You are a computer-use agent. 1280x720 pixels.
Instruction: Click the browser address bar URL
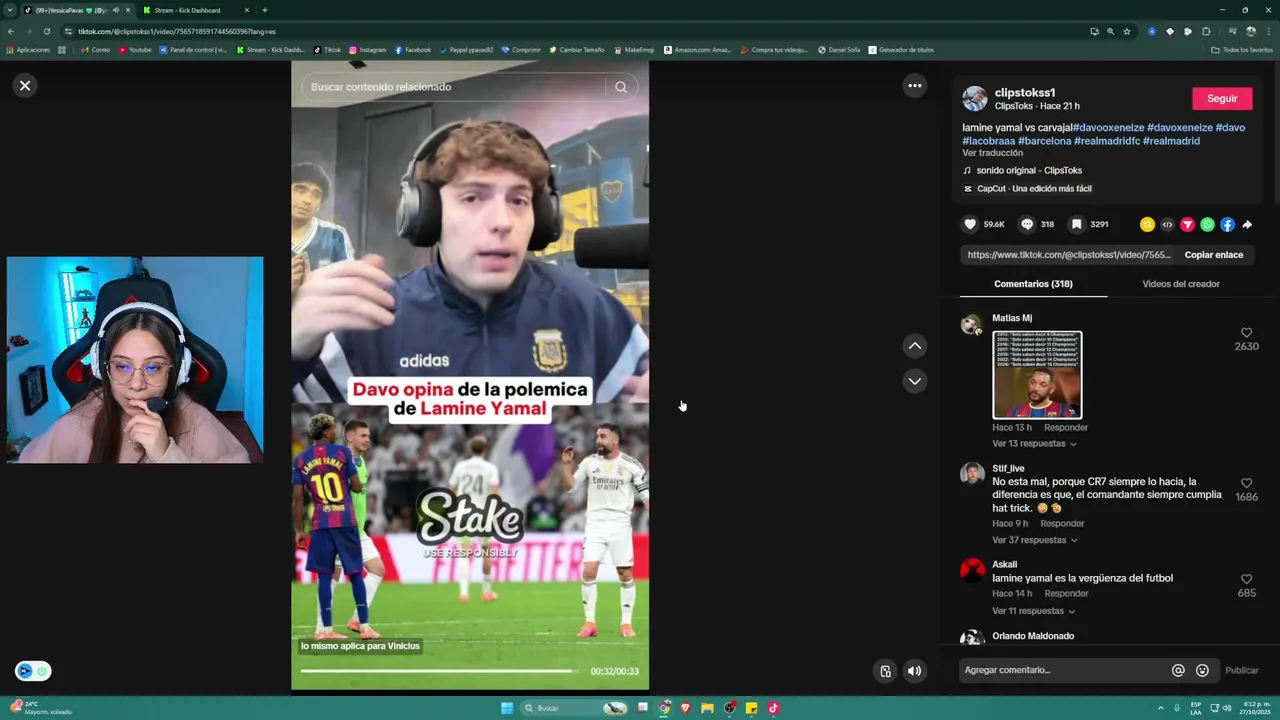[x=177, y=31]
